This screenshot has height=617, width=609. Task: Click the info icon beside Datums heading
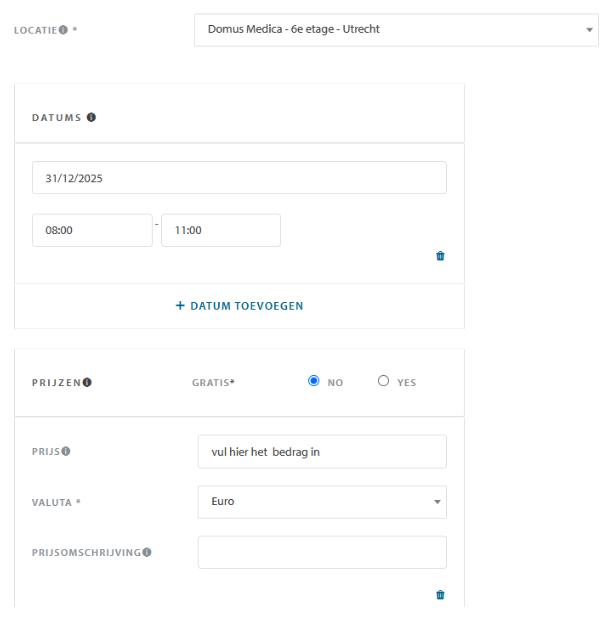tap(91, 117)
